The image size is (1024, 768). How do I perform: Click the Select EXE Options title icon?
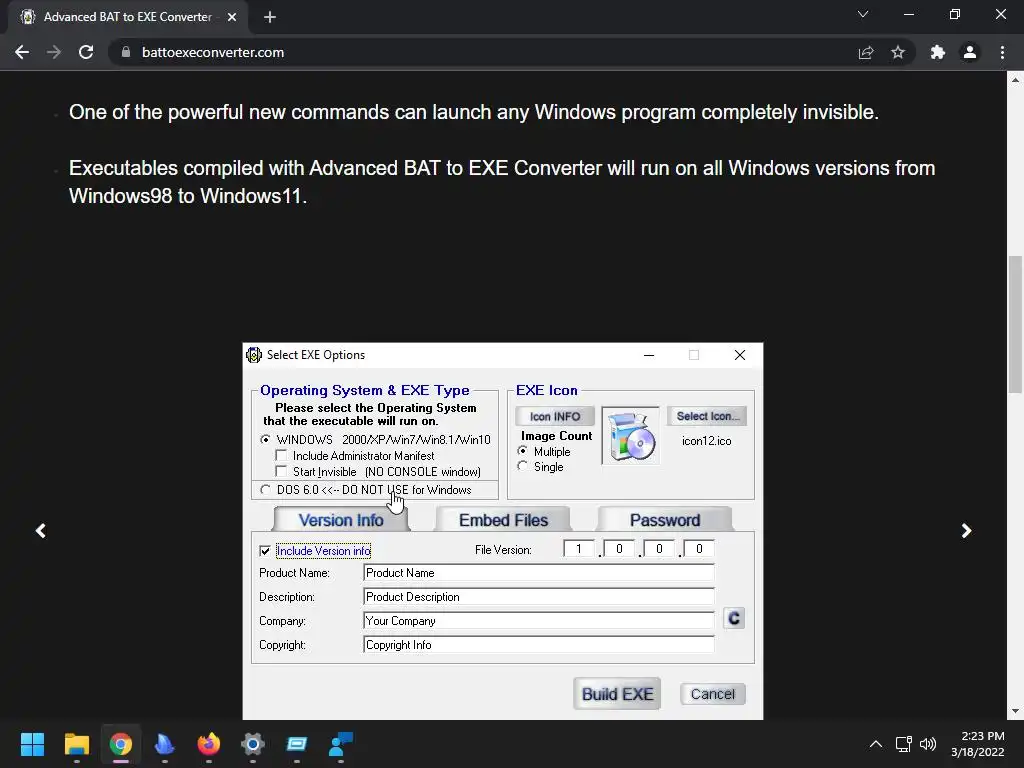pos(253,355)
